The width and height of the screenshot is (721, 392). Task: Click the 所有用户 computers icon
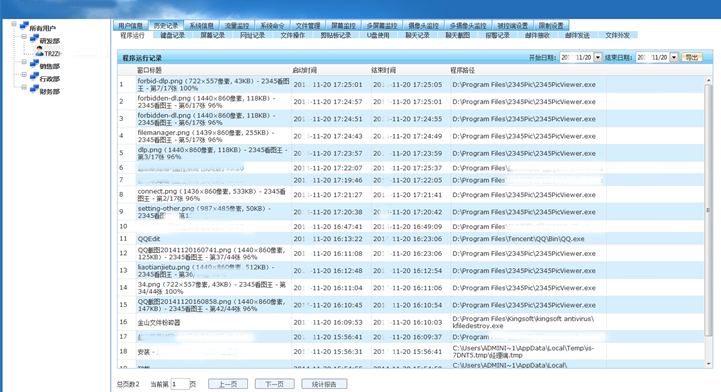tap(24, 26)
